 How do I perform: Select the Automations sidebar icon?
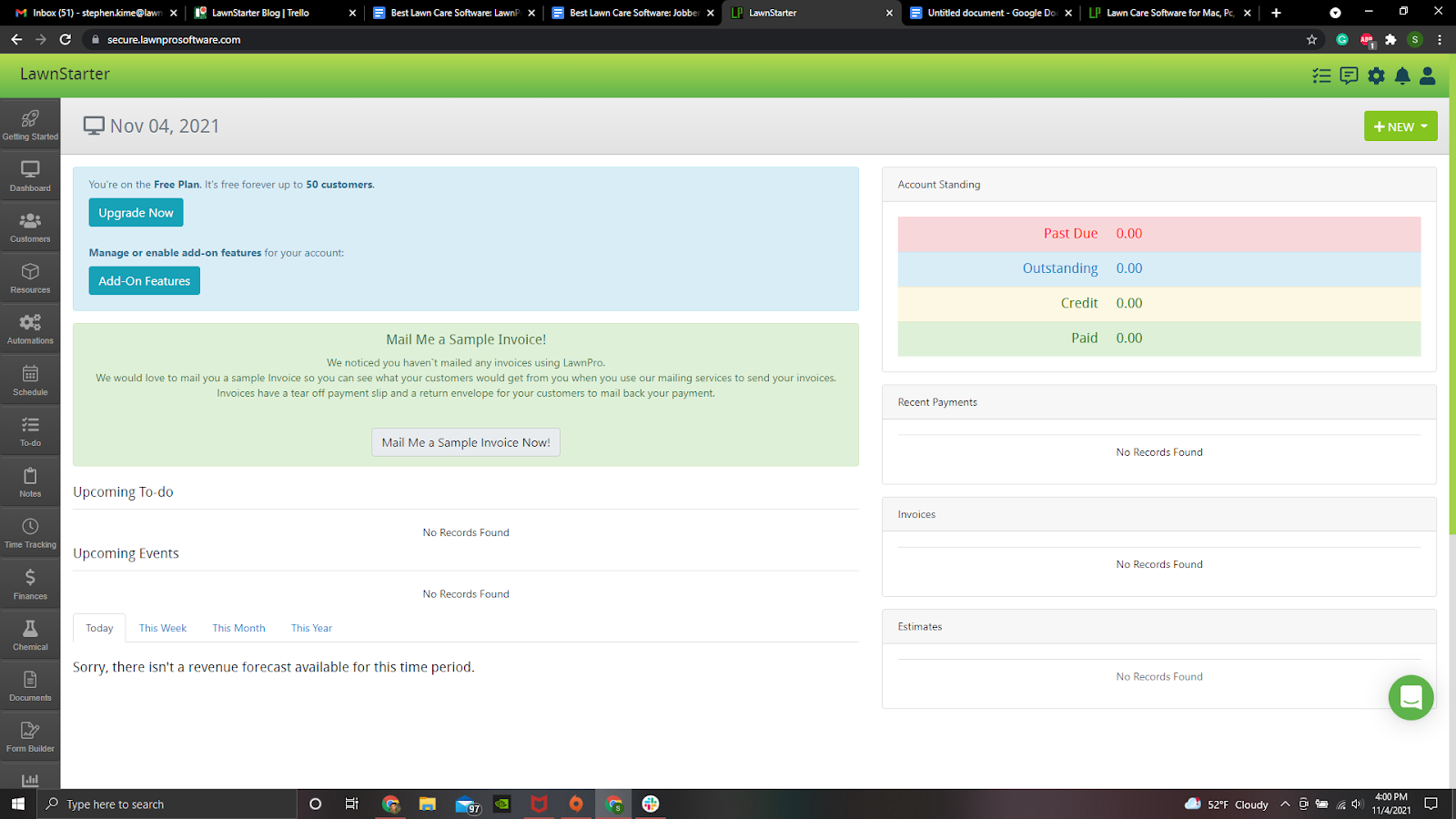click(30, 323)
